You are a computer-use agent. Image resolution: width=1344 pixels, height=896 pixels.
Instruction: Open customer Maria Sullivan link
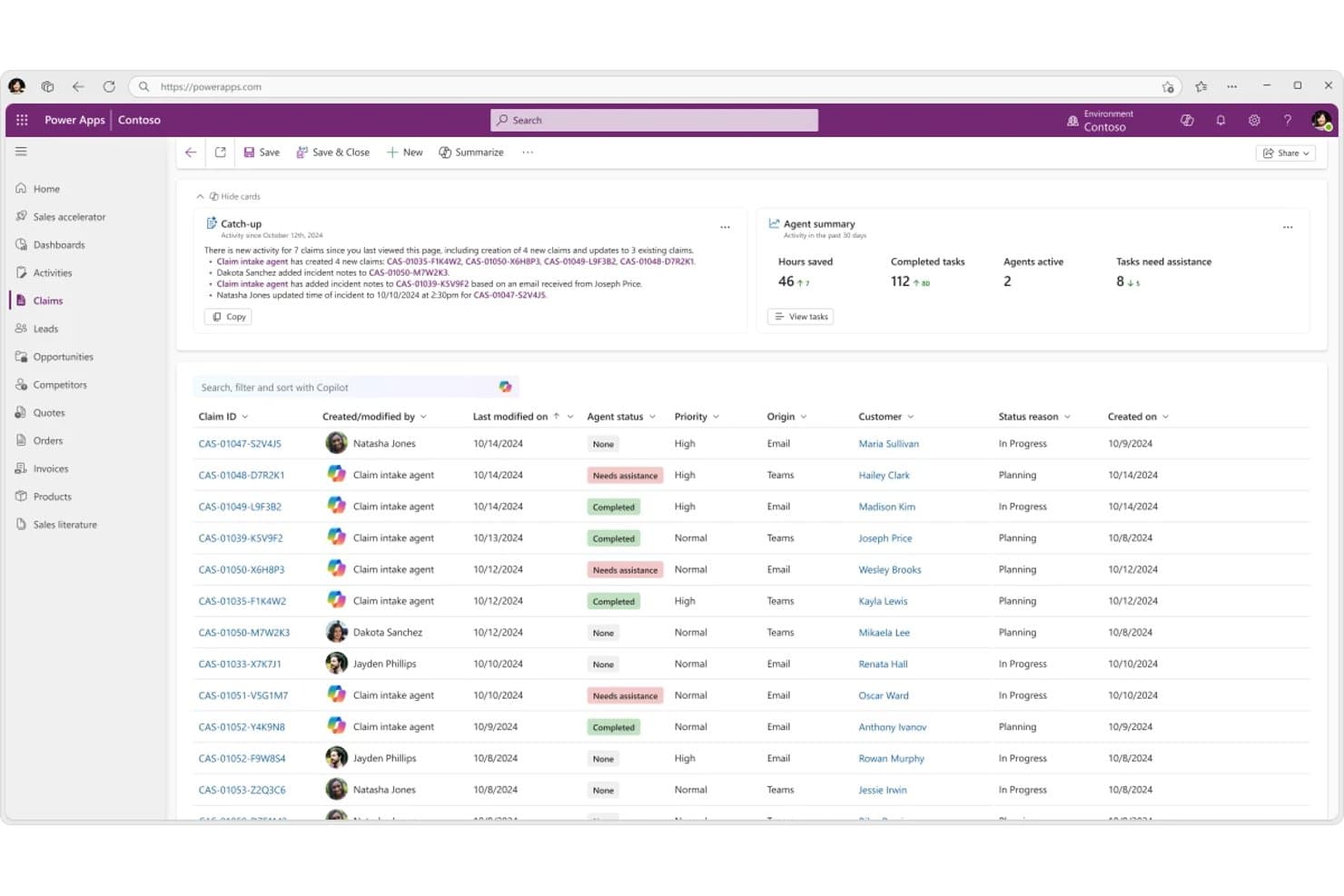point(889,444)
